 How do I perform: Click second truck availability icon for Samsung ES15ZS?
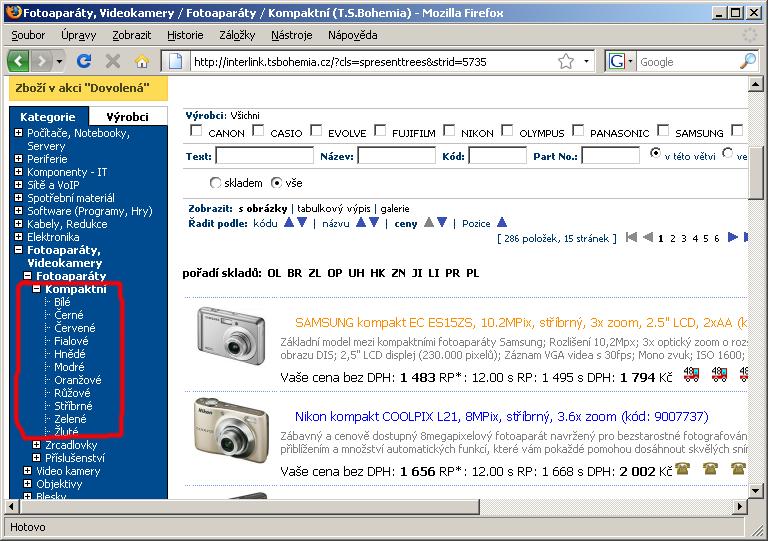pyautogui.click(x=719, y=375)
